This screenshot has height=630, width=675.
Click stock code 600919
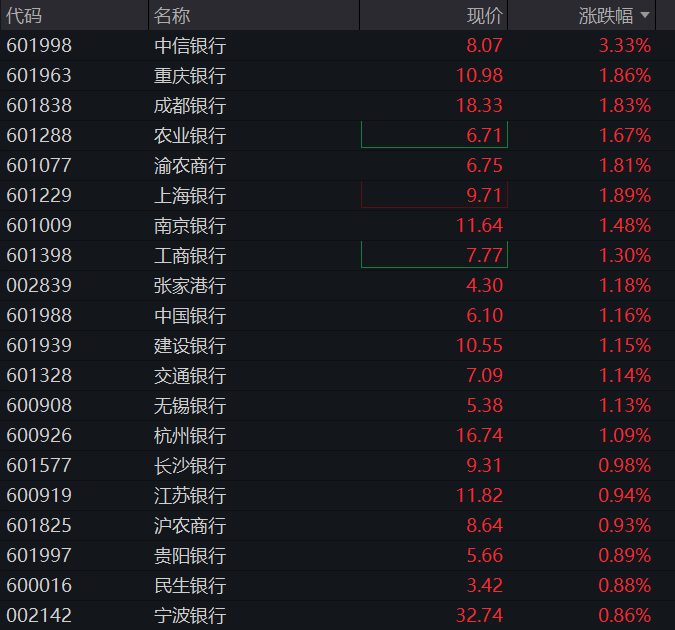(39, 496)
